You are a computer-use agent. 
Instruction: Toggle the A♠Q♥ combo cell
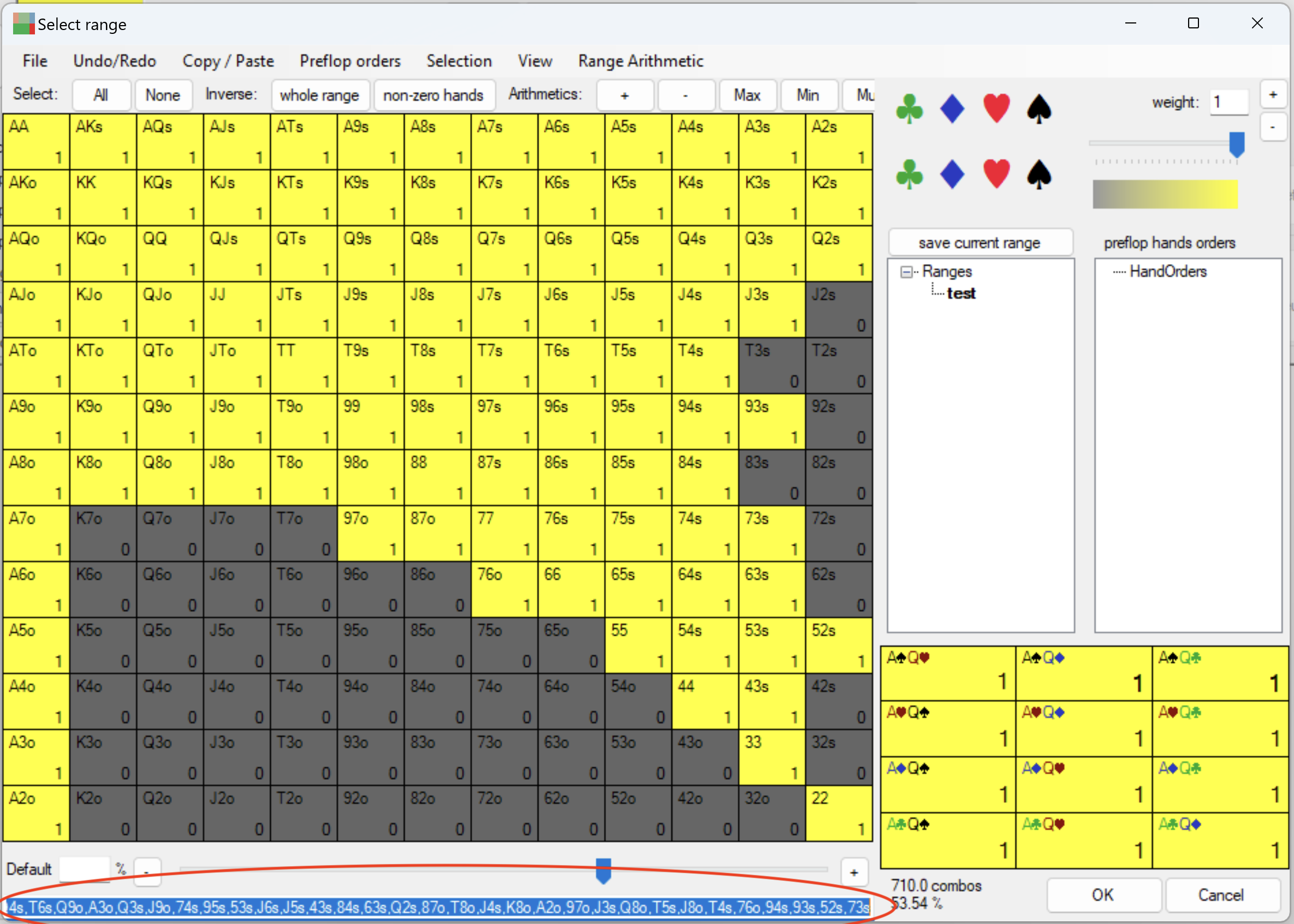948,674
